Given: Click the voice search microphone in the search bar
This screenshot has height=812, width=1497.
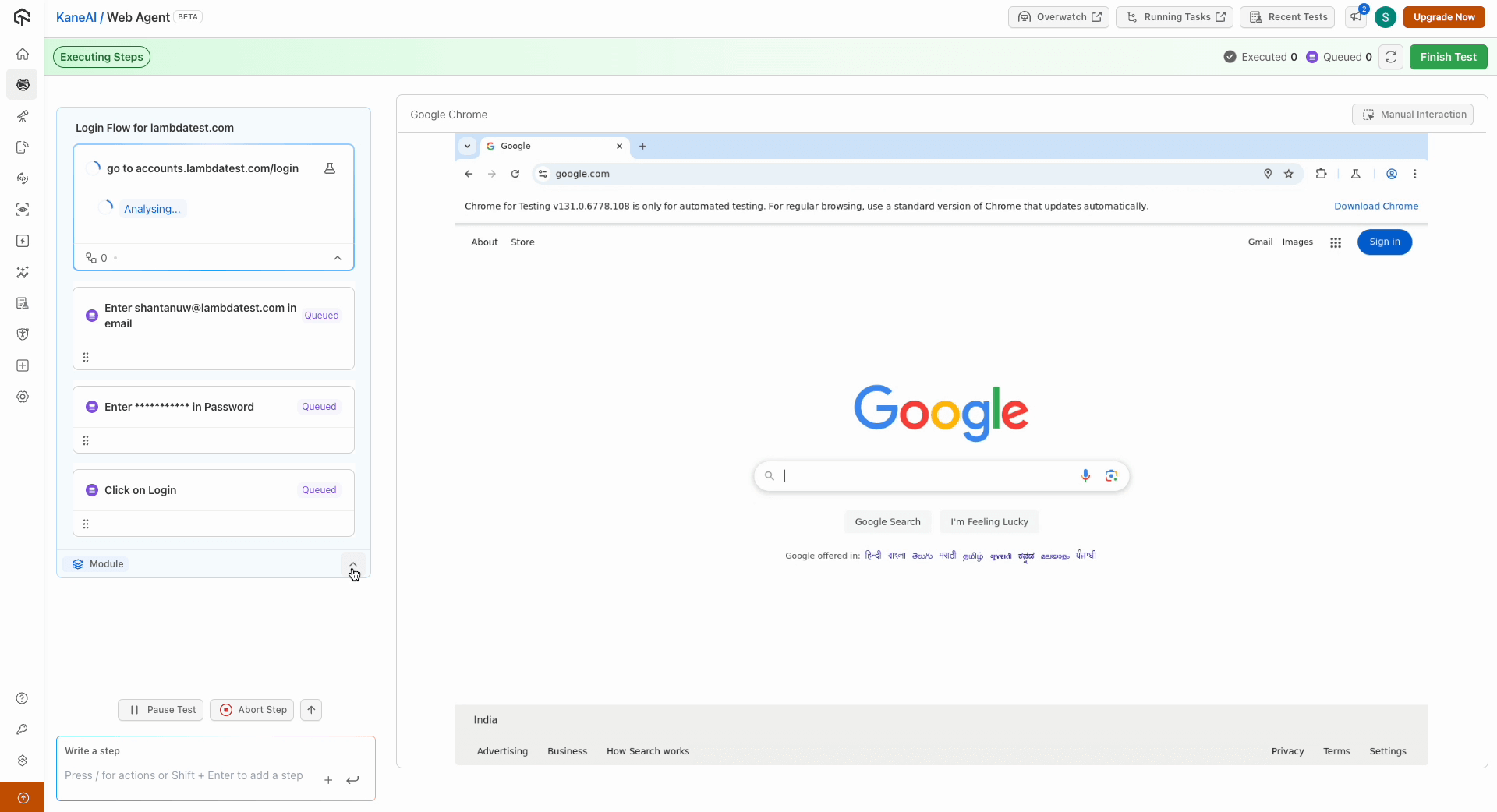Looking at the screenshot, I should (1086, 475).
